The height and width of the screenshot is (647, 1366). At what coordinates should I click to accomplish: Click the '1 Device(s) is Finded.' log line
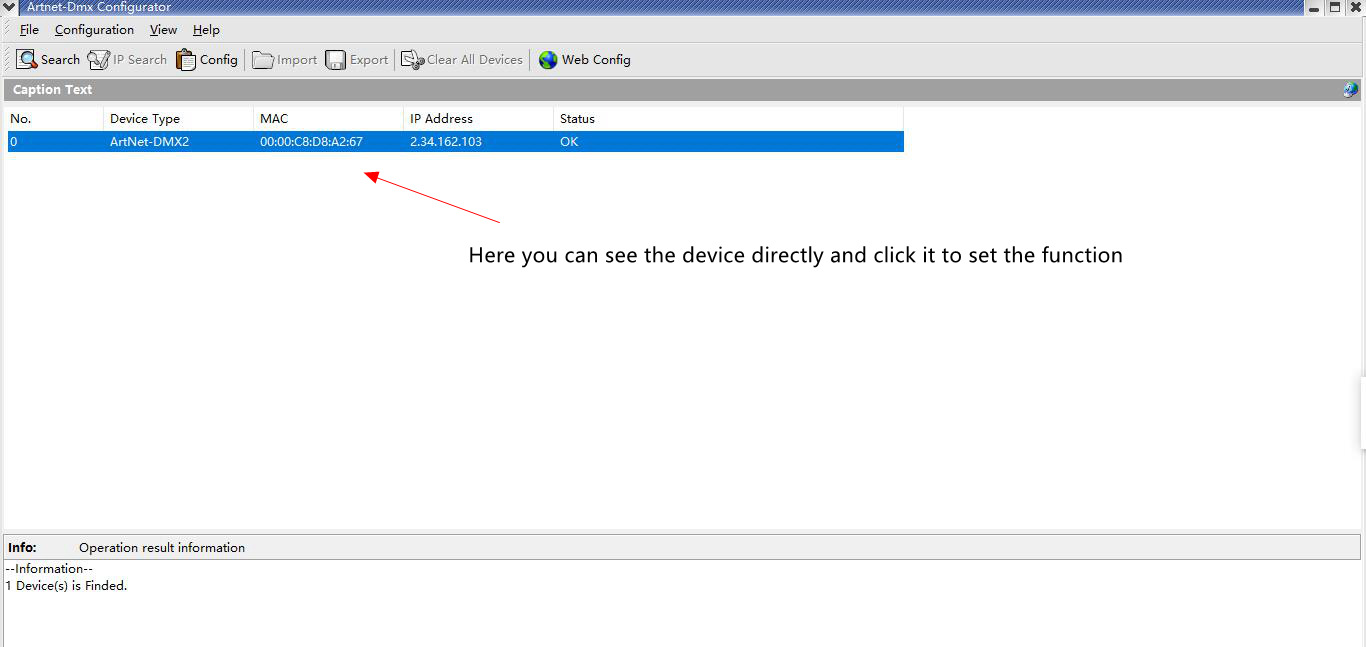[66, 586]
